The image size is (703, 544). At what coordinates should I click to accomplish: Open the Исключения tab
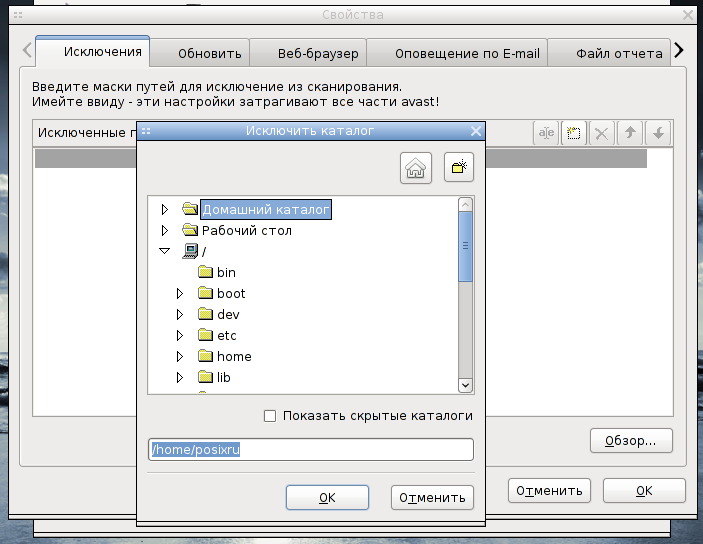(x=93, y=51)
